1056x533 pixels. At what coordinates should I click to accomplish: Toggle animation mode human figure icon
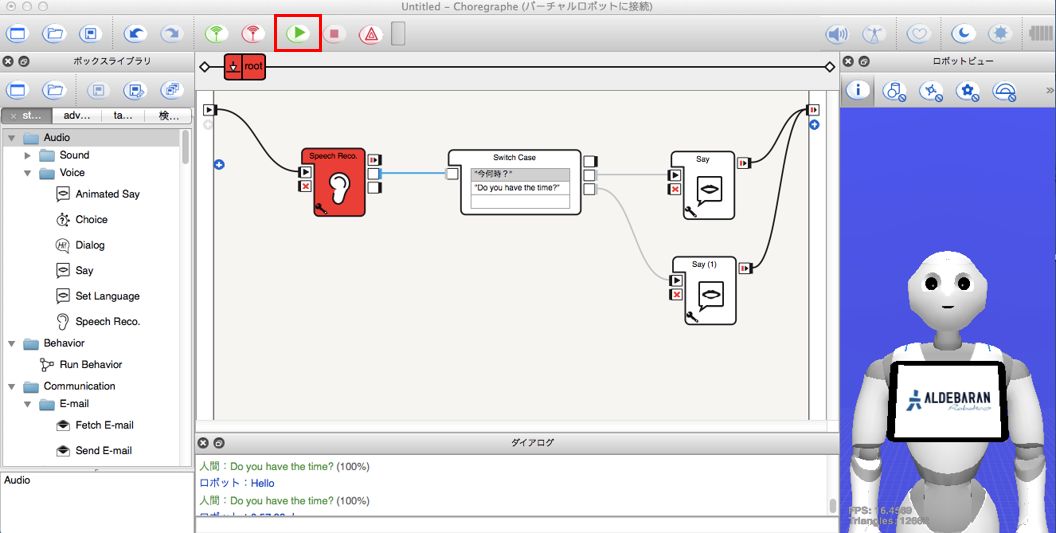[874, 34]
